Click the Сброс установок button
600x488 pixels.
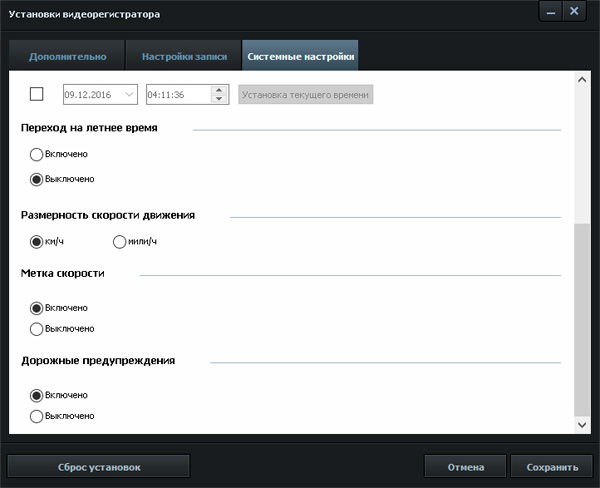(x=98, y=467)
